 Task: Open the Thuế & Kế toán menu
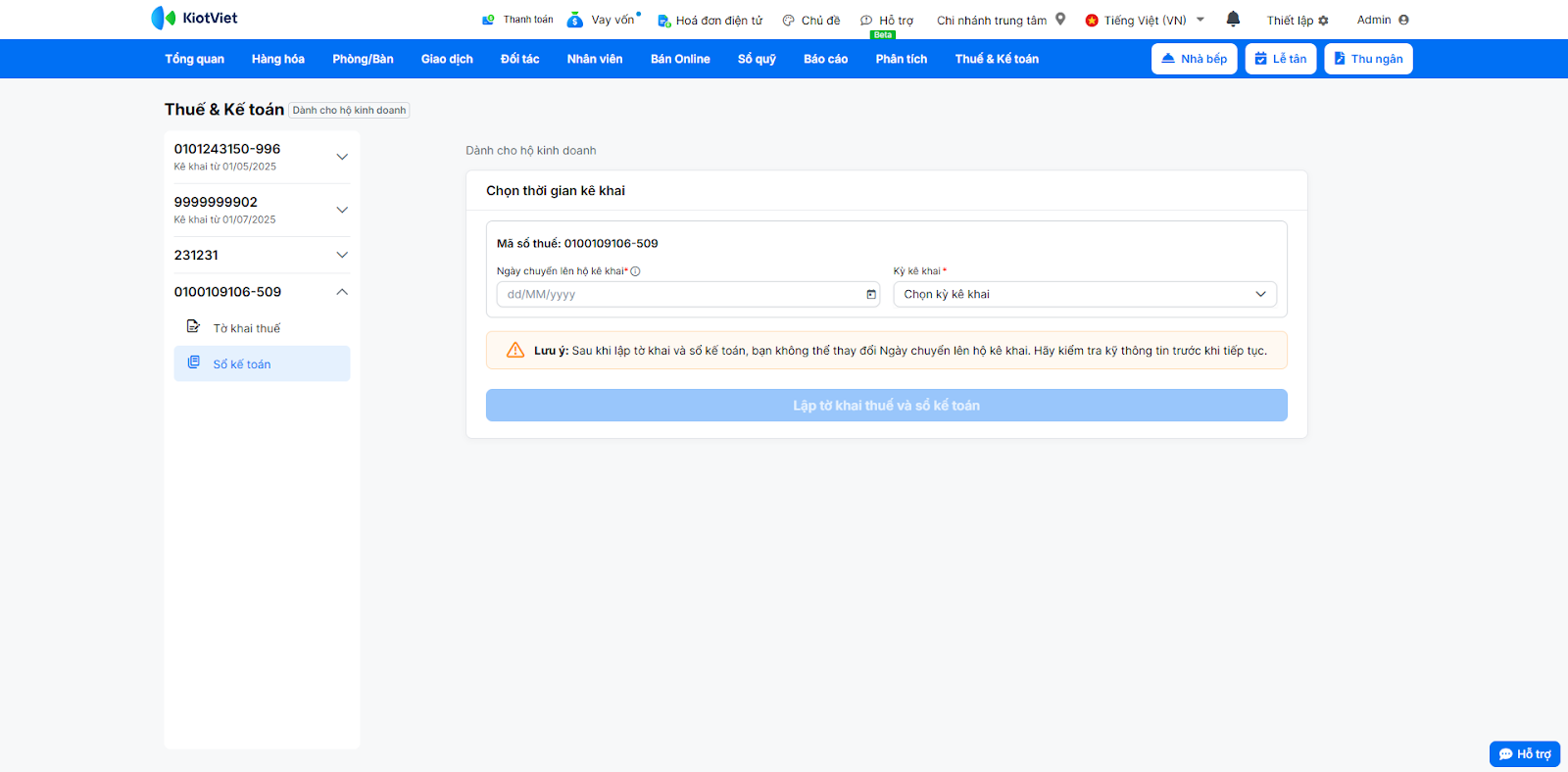pyautogui.click(x=997, y=59)
